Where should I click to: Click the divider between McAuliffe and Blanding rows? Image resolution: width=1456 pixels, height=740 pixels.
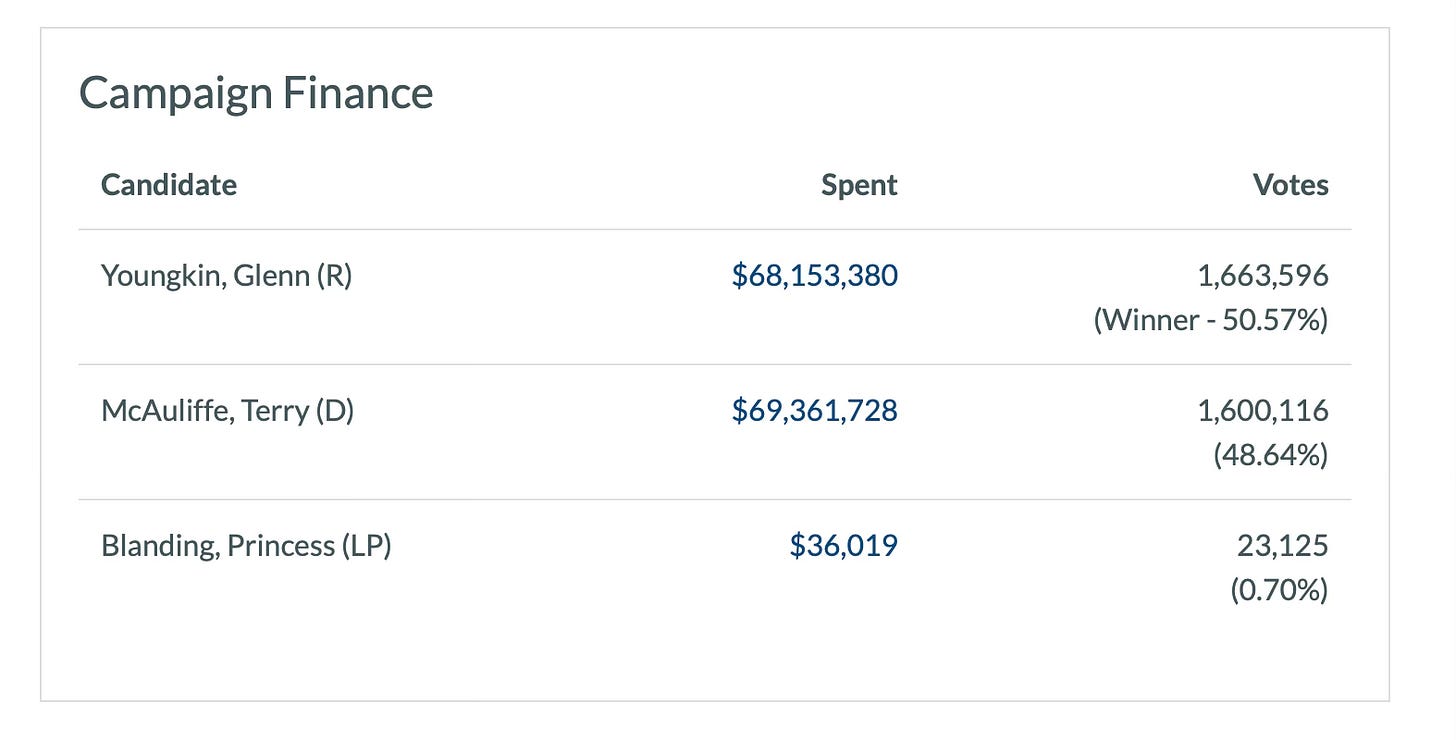pyautogui.click(x=715, y=499)
